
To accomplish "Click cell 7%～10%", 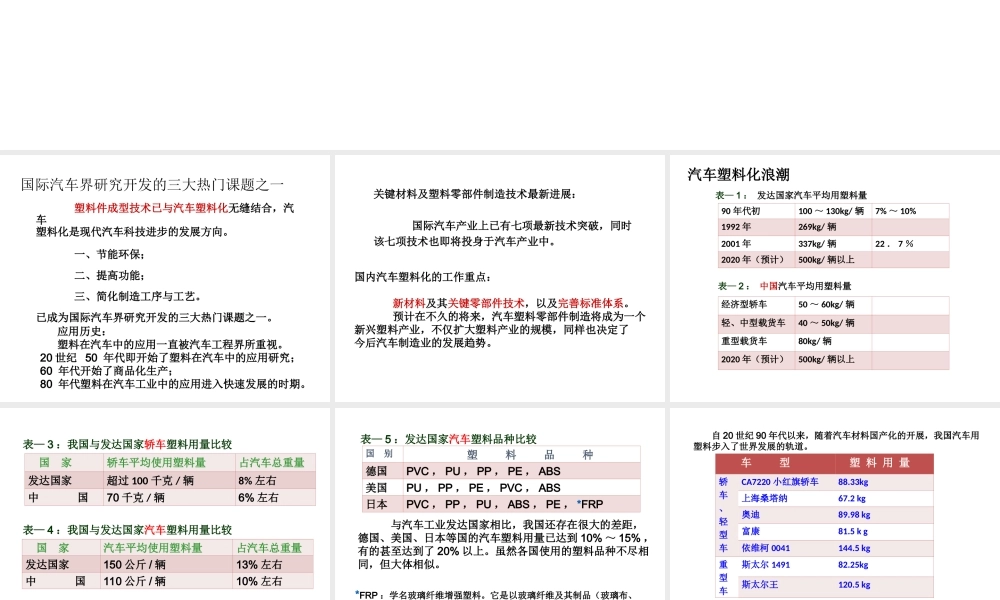I will 910,211.
